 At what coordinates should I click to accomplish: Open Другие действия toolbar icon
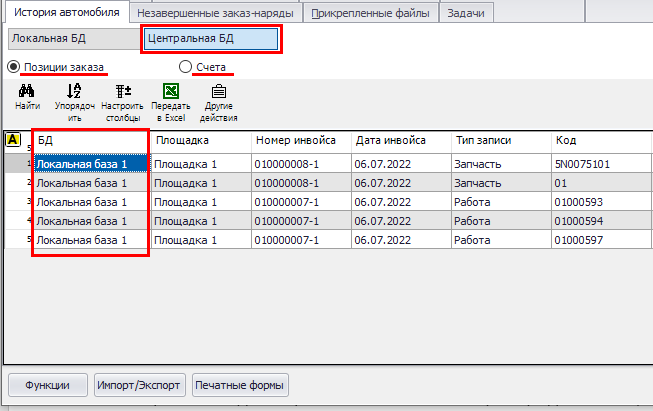click(218, 91)
